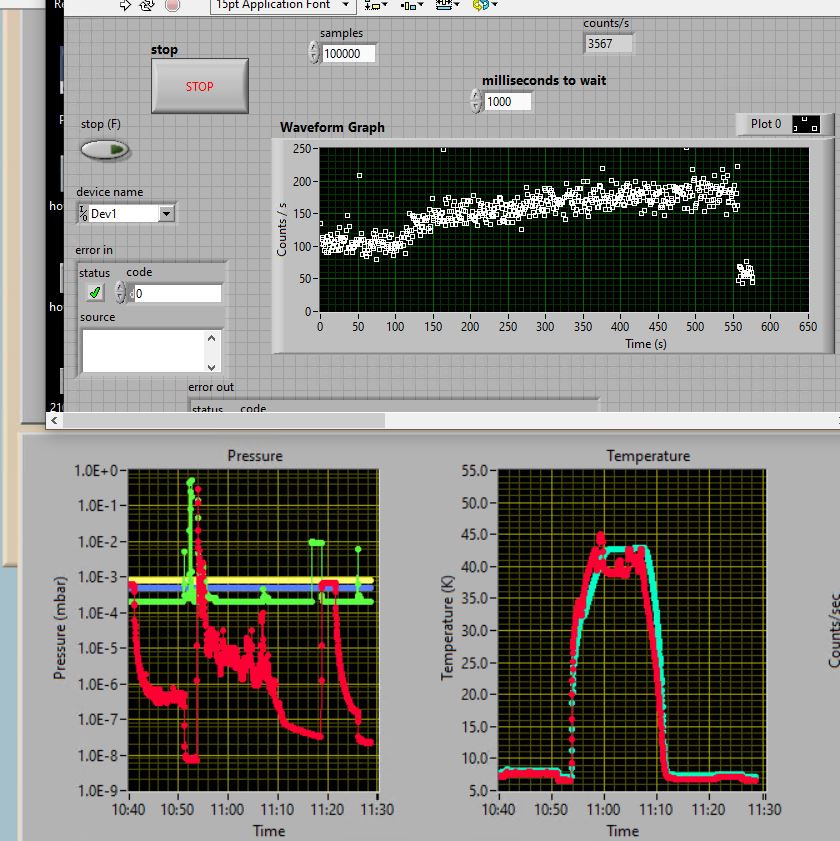Click the Run arrow icon in toolbar
840x841 pixels.
[x=125, y=5]
